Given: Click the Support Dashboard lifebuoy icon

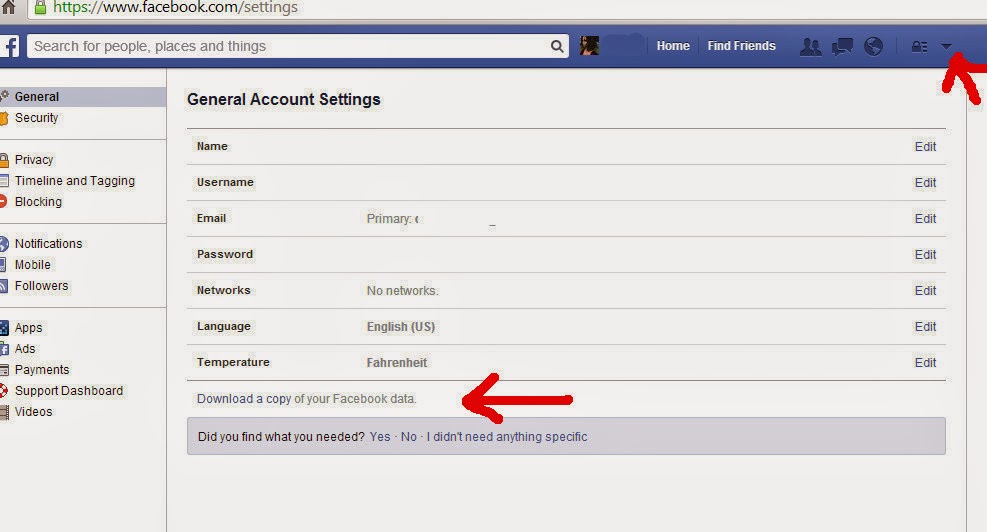Looking at the screenshot, I should [x=4, y=390].
